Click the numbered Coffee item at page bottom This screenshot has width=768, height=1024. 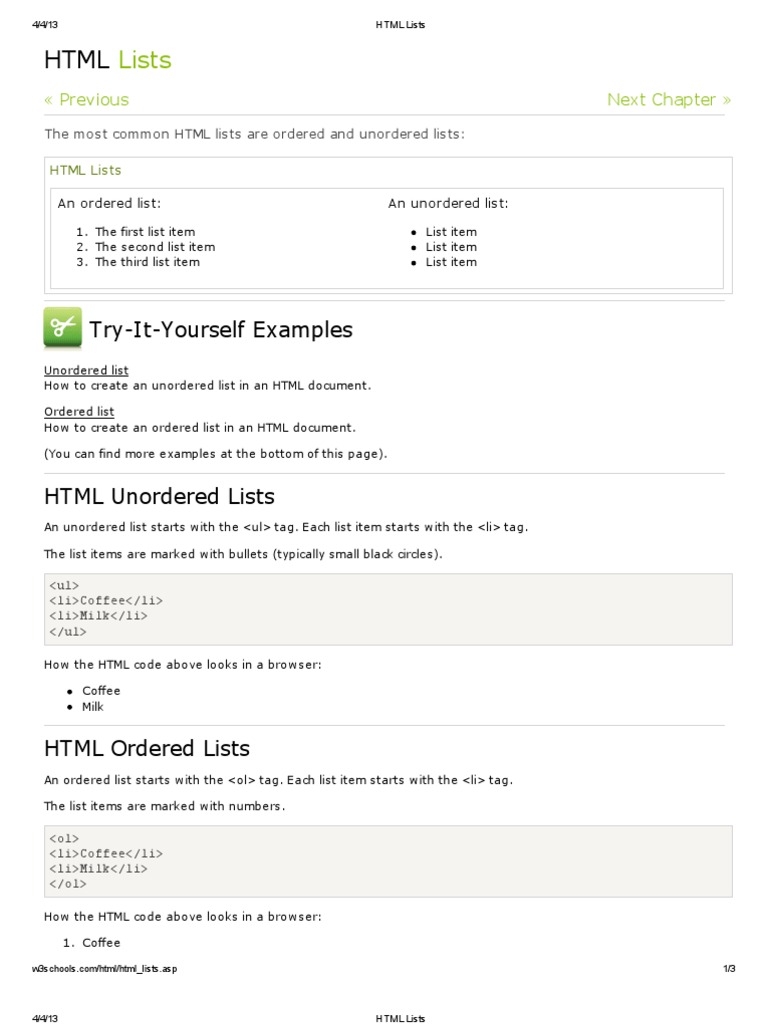[101, 943]
